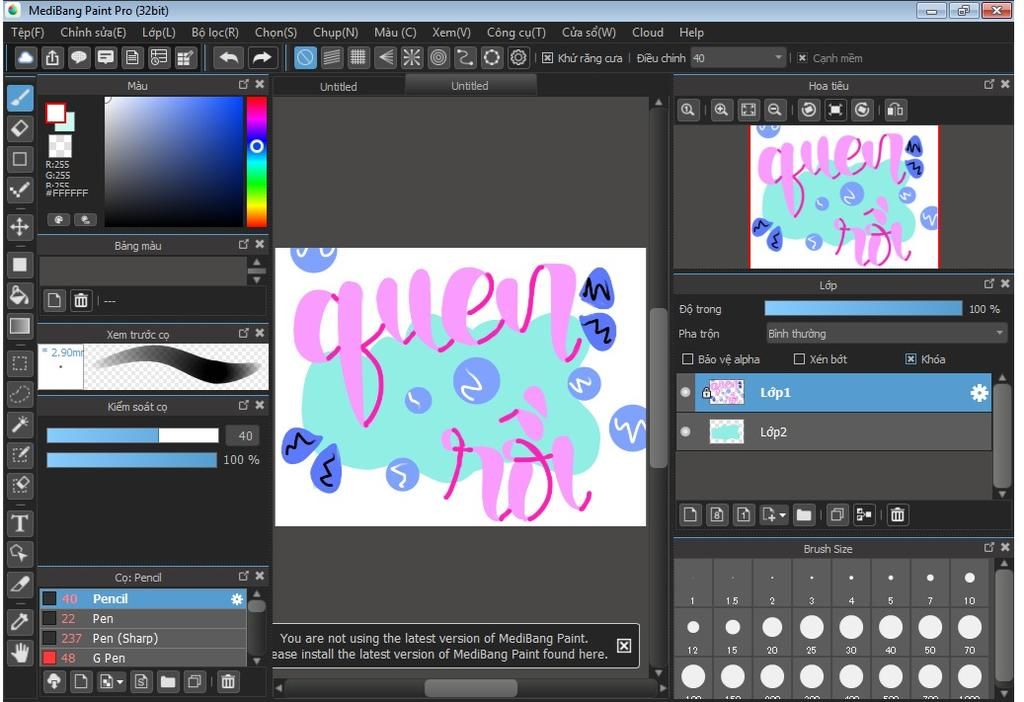Enable the Parallel snap guide

pos(332,58)
